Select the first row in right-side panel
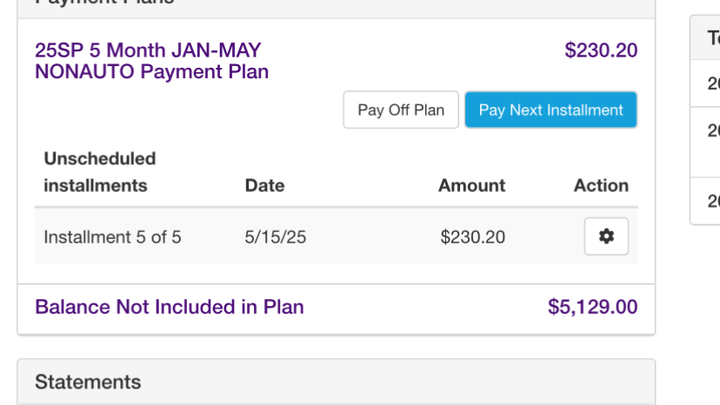The image size is (720, 405). [x=706, y=84]
